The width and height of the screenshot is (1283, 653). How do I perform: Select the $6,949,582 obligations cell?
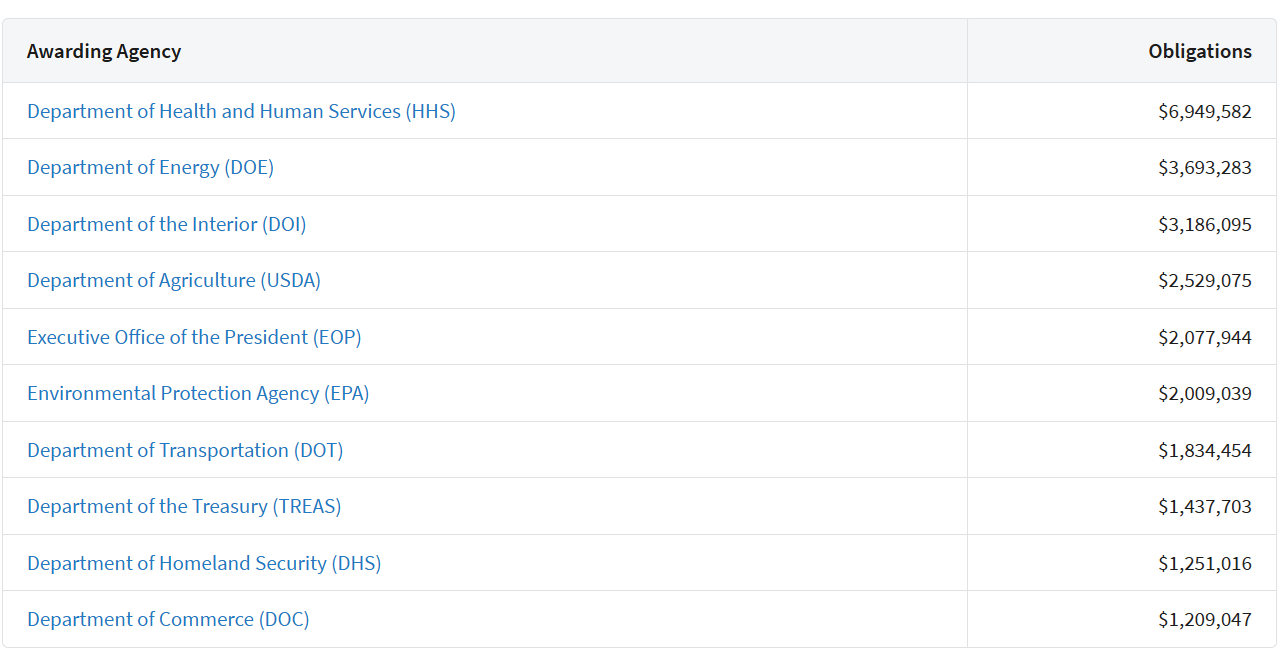pos(1205,111)
